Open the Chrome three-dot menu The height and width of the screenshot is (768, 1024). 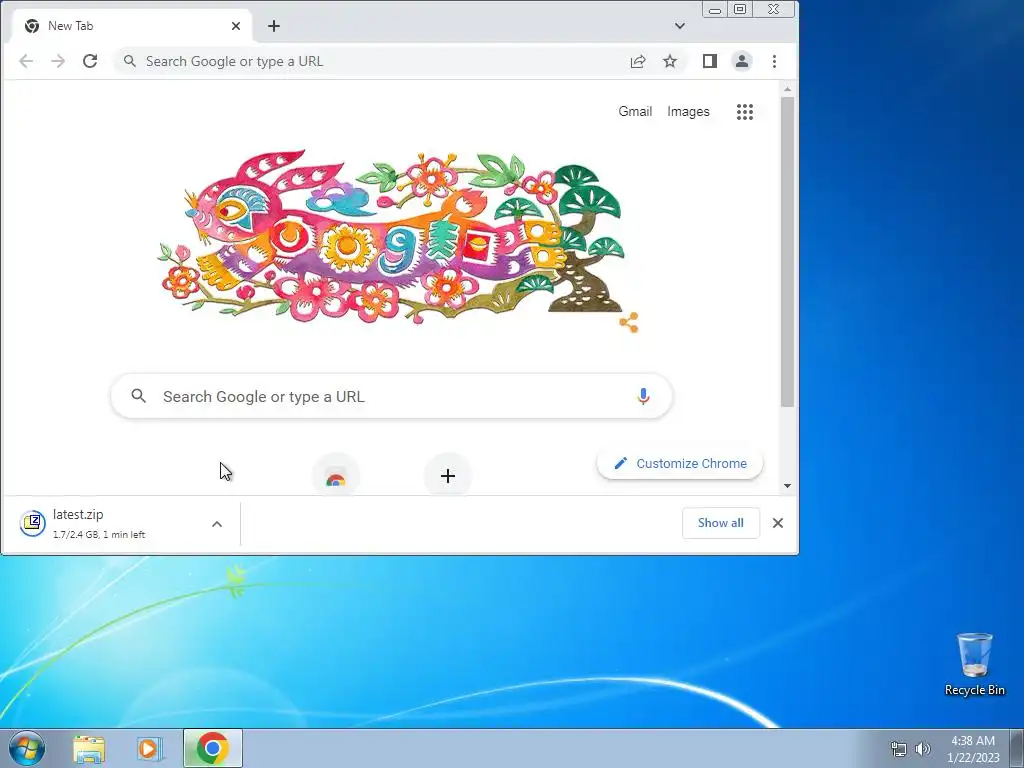[775, 61]
